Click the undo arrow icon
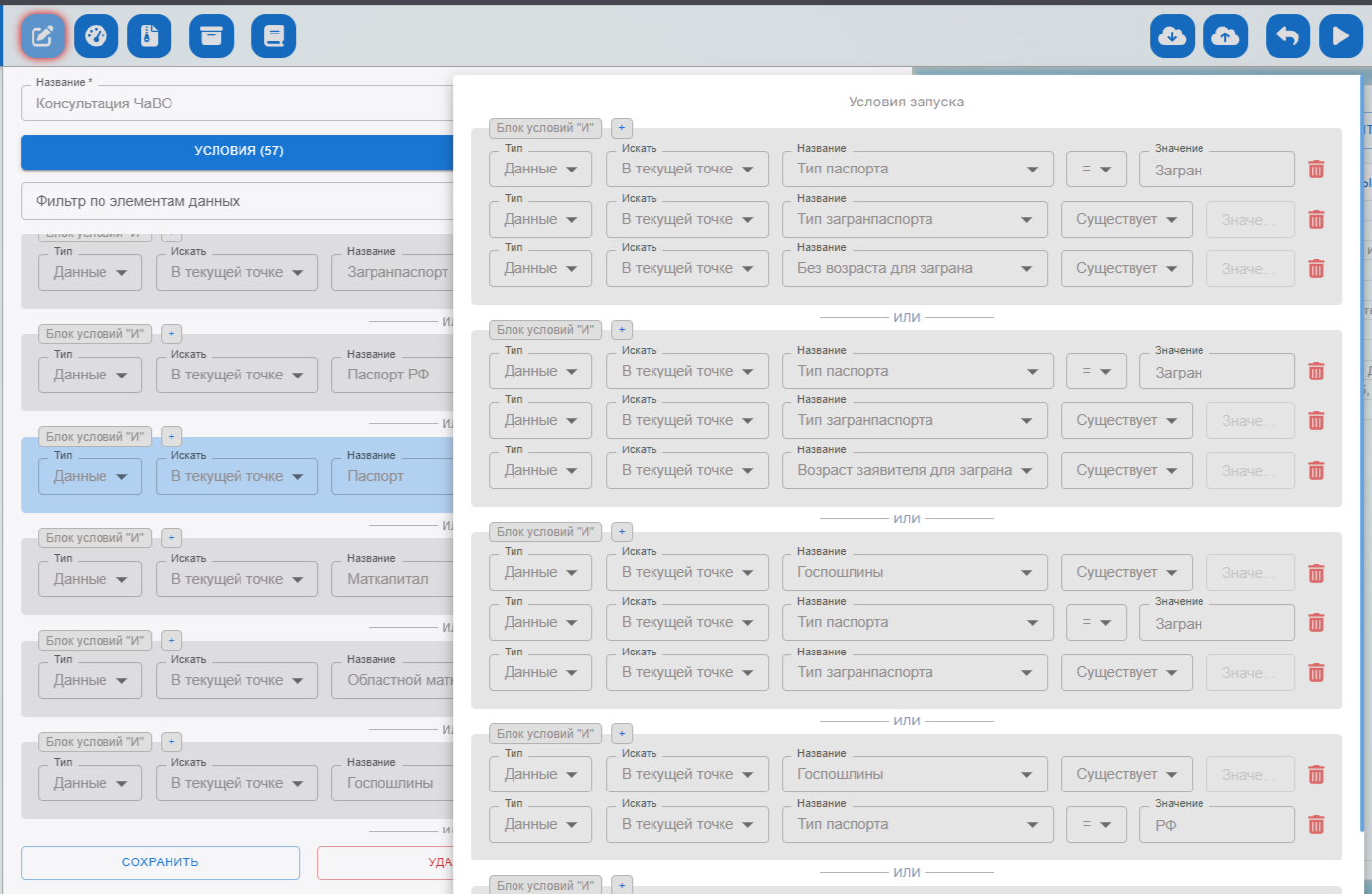The image size is (1372, 894). tap(1287, 36)
